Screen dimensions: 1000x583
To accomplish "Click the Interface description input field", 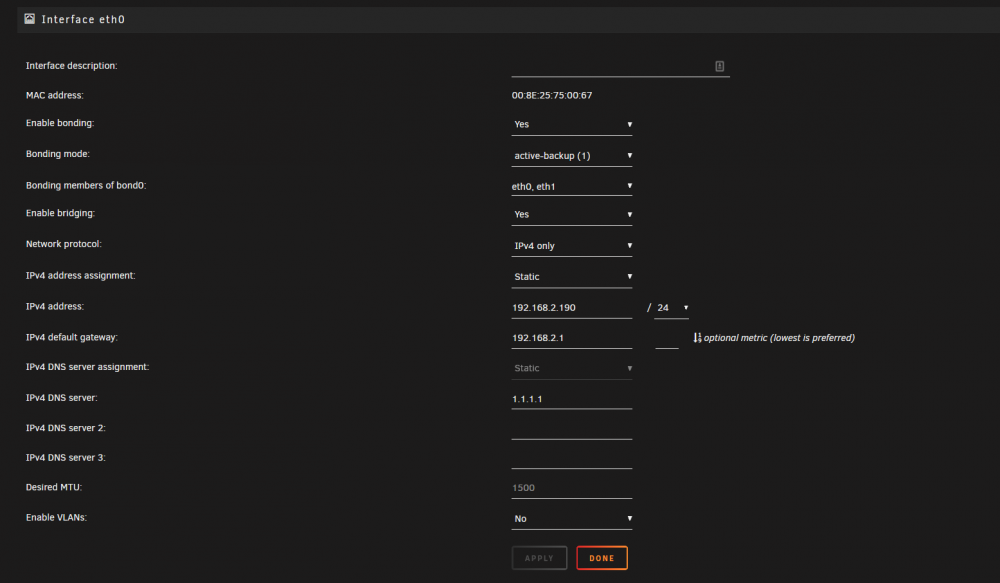I will pos(620,67).
